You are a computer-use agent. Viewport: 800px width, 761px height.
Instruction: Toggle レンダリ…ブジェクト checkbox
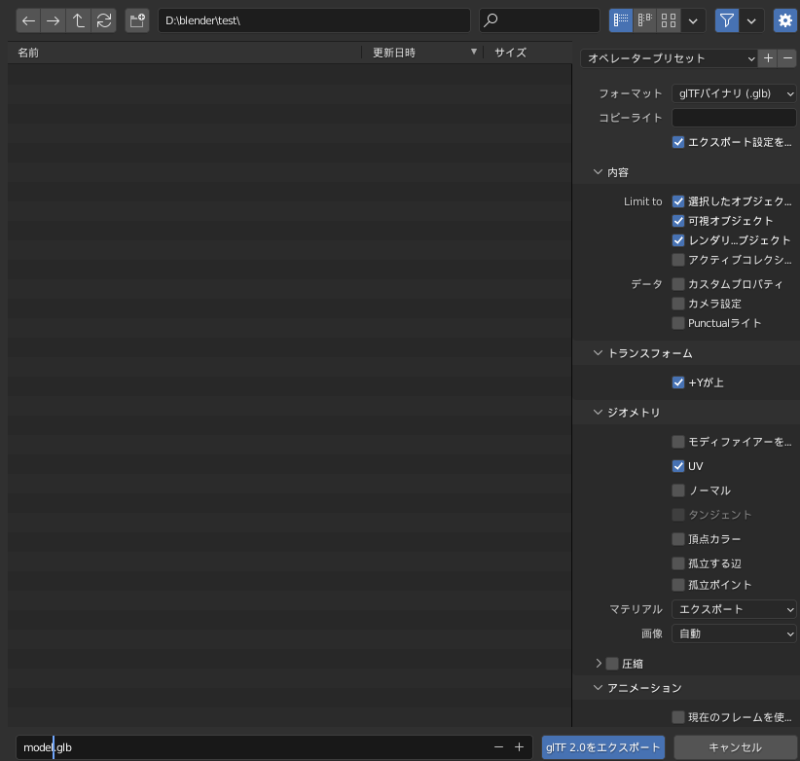[678, 240]
